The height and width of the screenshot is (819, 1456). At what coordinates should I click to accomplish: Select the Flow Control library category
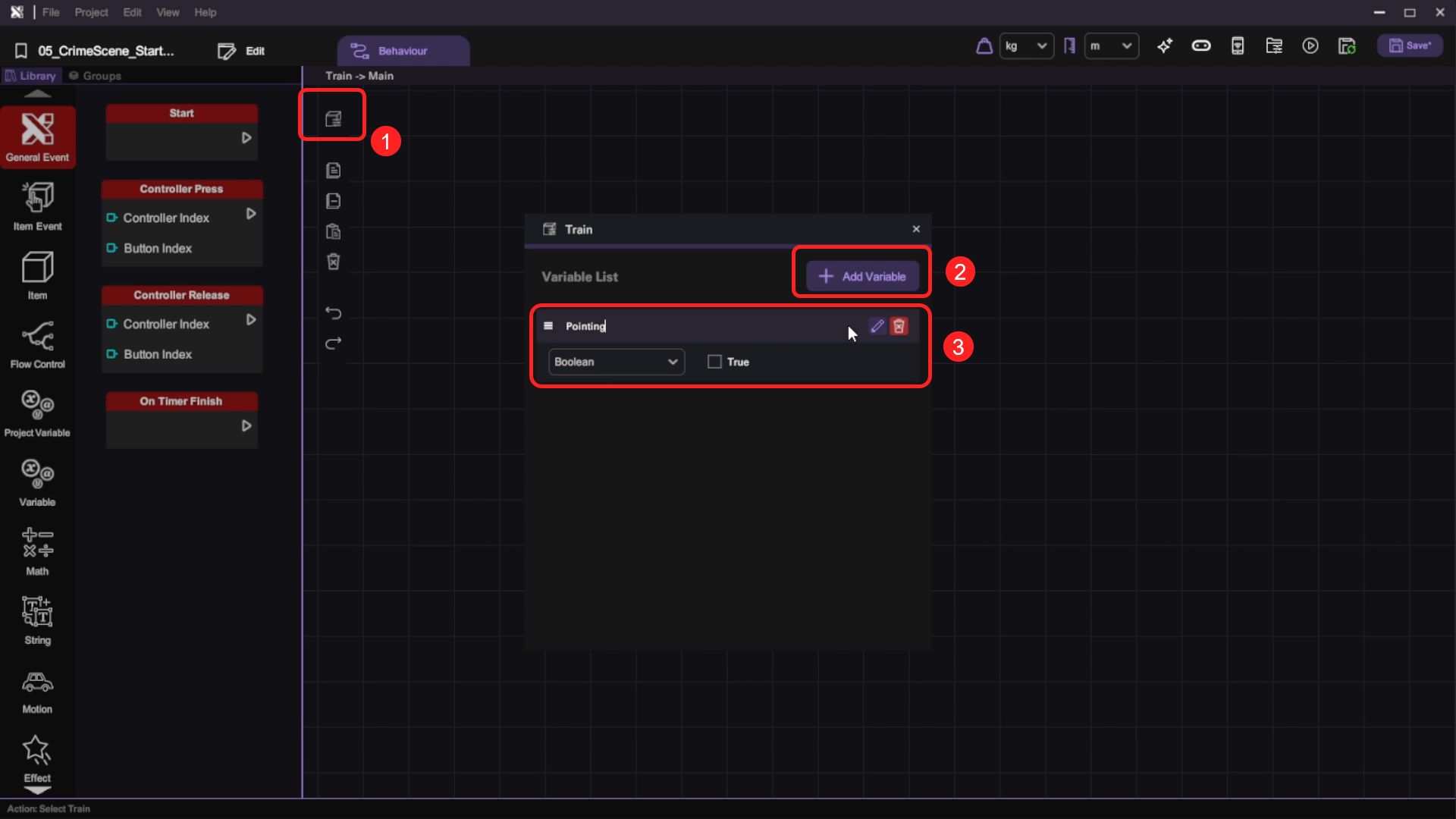[37, 344]
